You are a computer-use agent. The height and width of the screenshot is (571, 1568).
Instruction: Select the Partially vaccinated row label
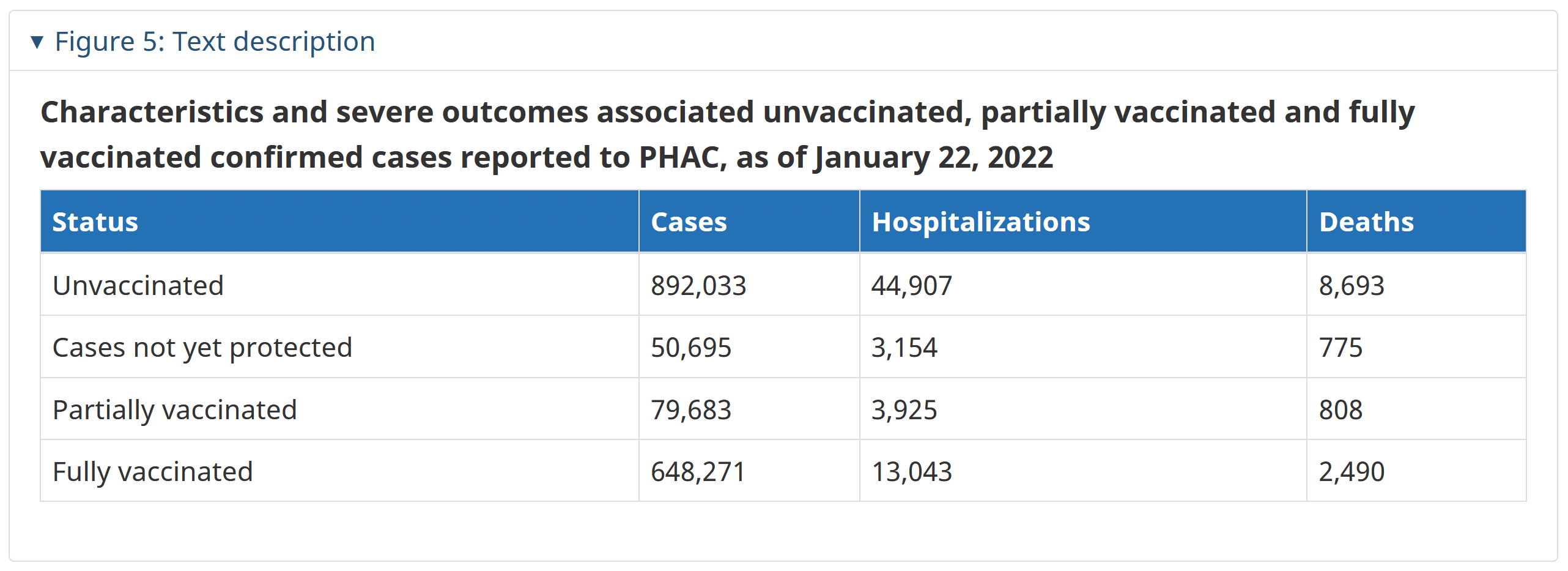[175, 409]
